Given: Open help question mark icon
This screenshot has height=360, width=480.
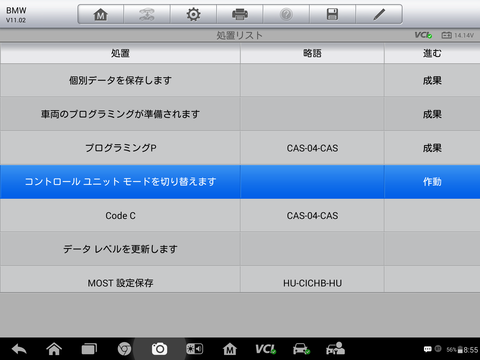Looking at the screenshot, I should 286,14.
